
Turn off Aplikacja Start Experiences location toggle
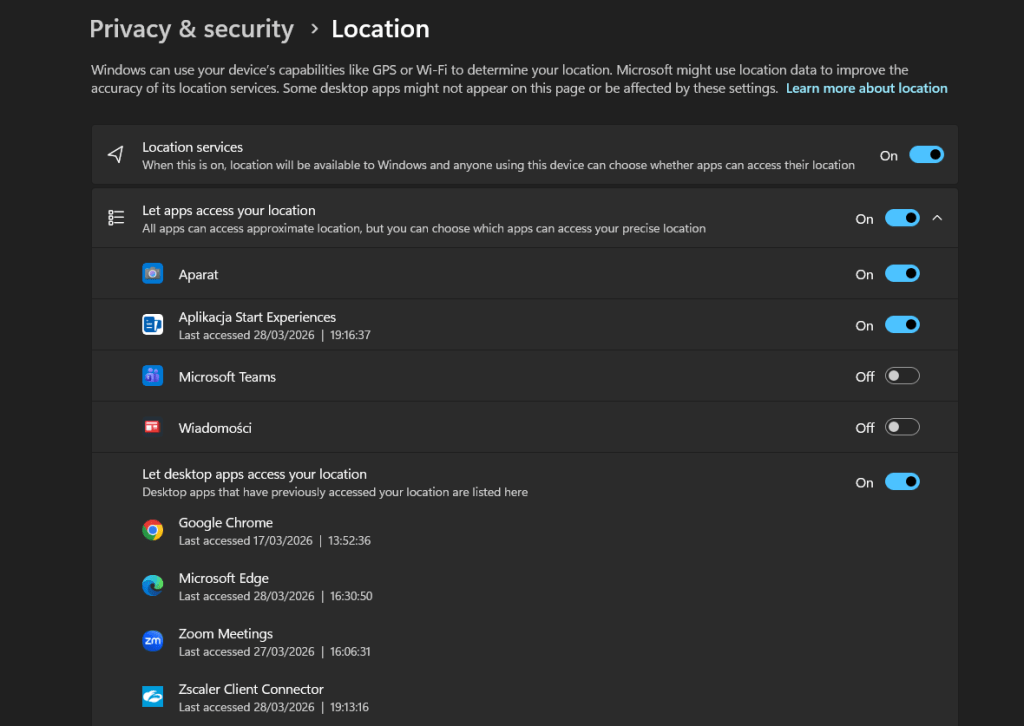(902, 325)
